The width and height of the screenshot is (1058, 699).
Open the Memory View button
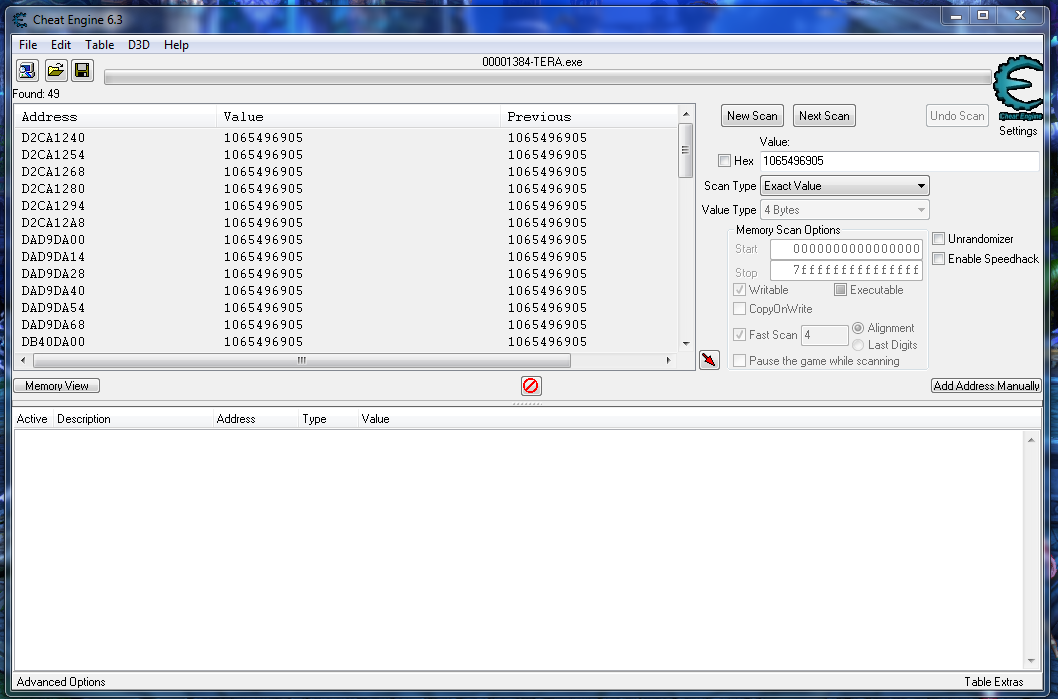[x=57, y=386]
